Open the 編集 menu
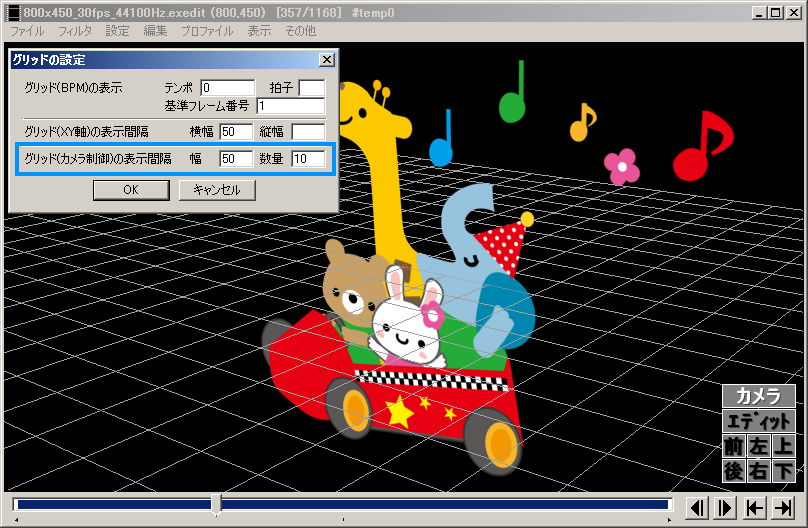This screenshot has height=528, width=808. [x=155, y=31]
